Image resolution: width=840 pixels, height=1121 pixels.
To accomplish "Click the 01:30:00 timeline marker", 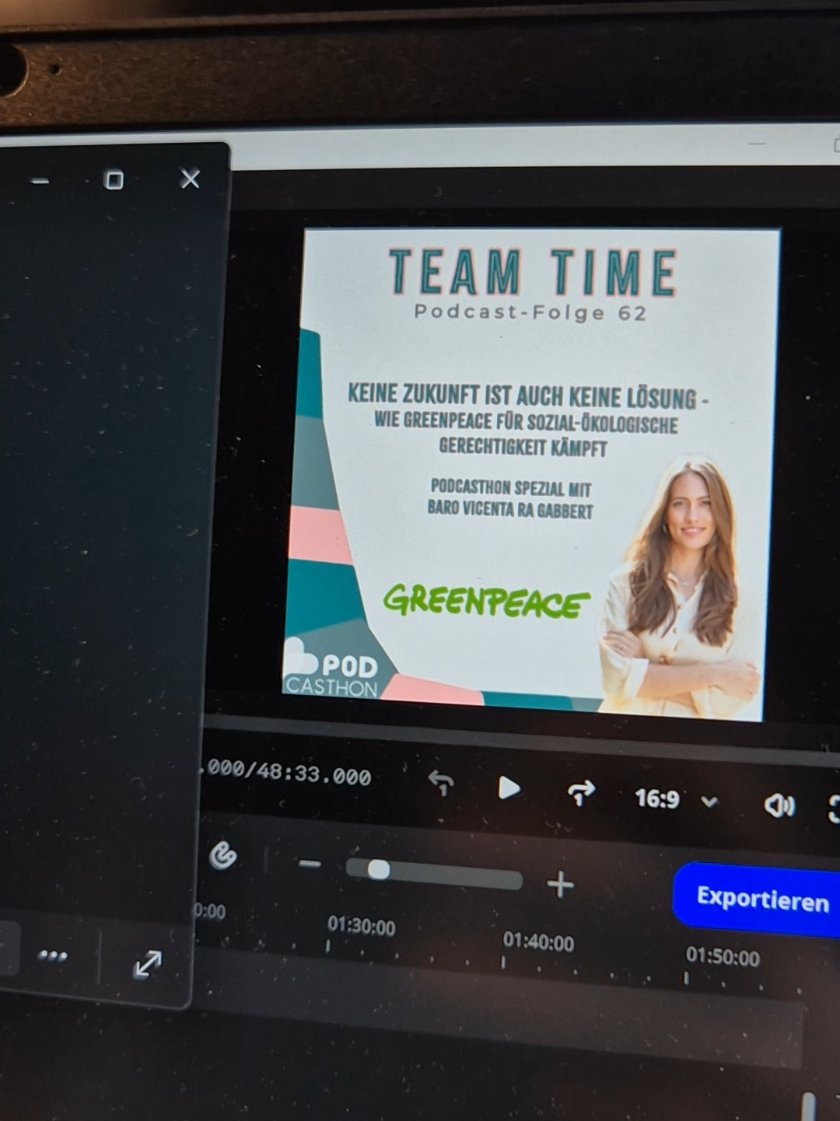I will (361, 927).
